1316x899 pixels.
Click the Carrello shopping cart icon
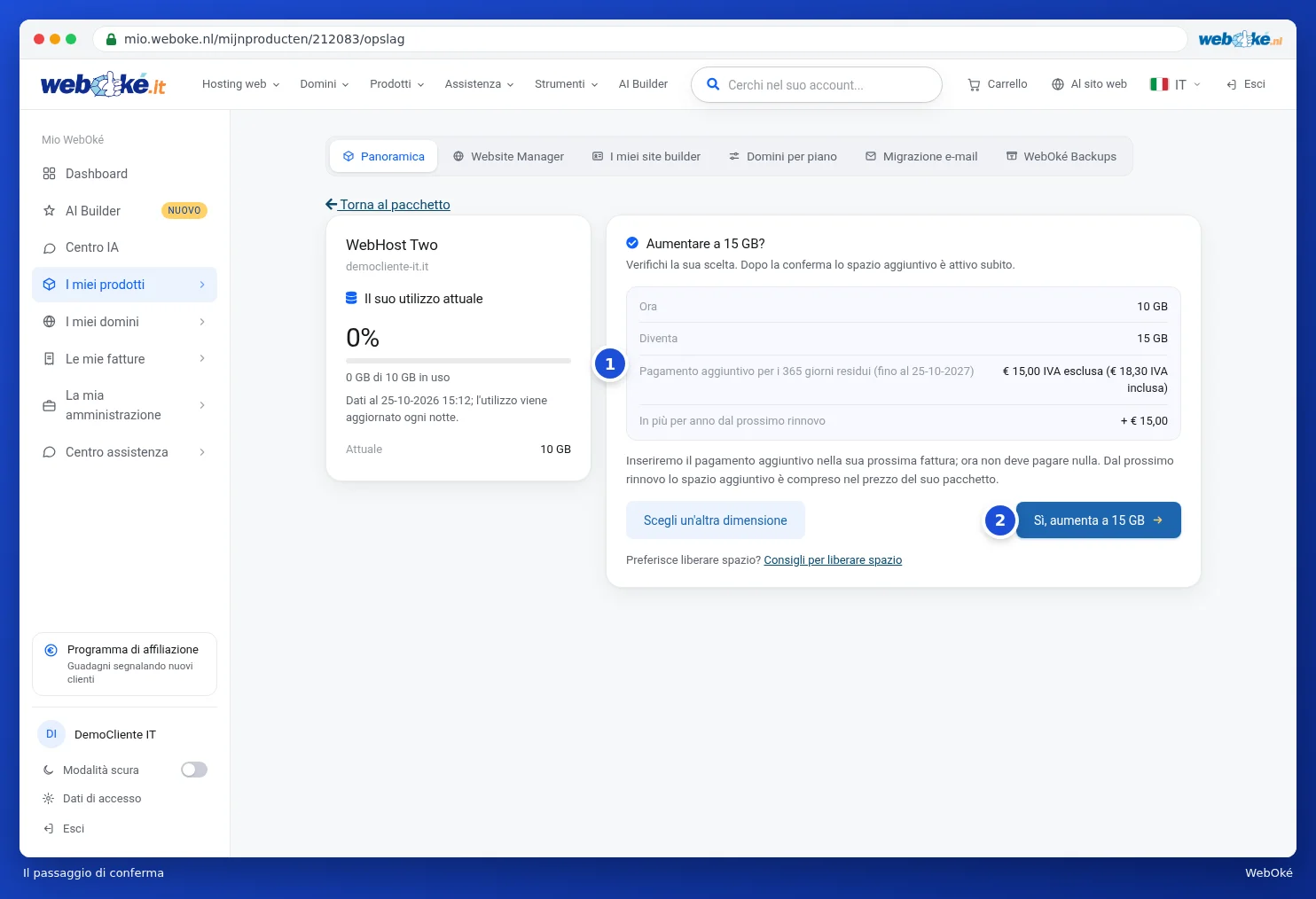coord(974,85)
